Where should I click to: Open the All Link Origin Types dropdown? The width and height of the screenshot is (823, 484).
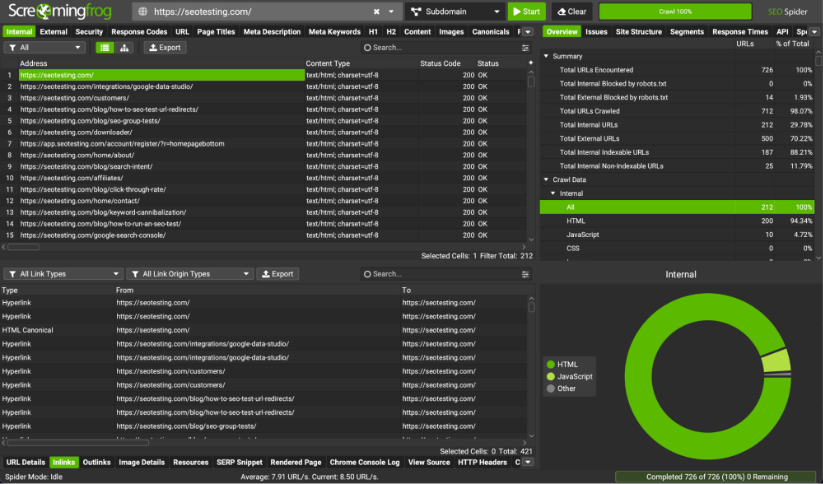(189, 274)
